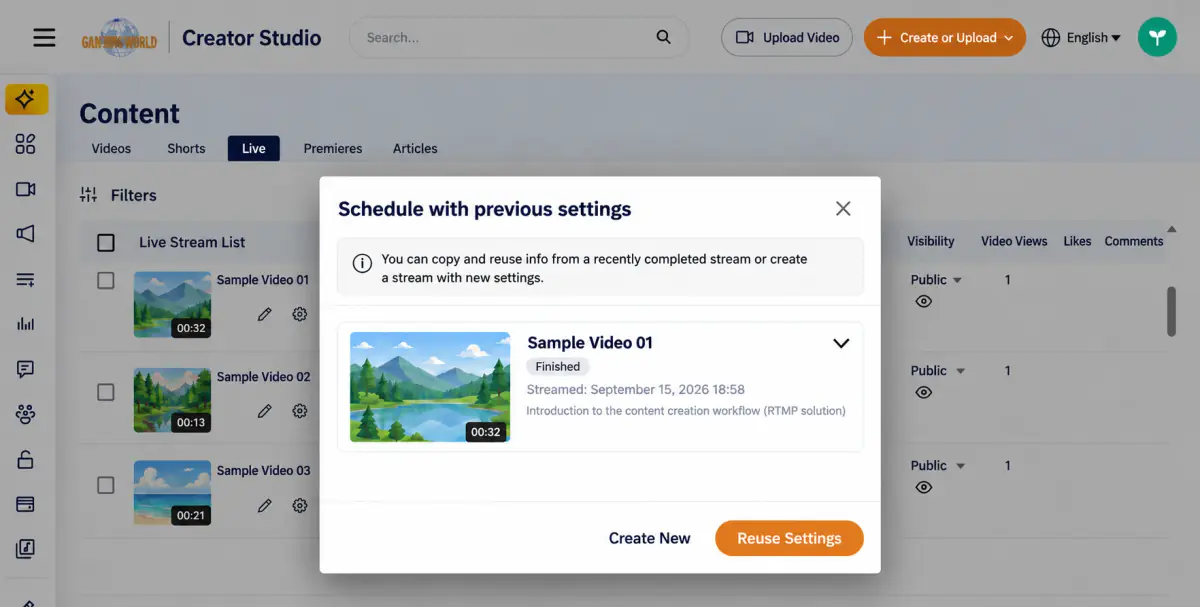Image resolution: width=1200 pixels, height=607 pixels.
Task: Click the Video Views column header
Action: [1014, 241]
